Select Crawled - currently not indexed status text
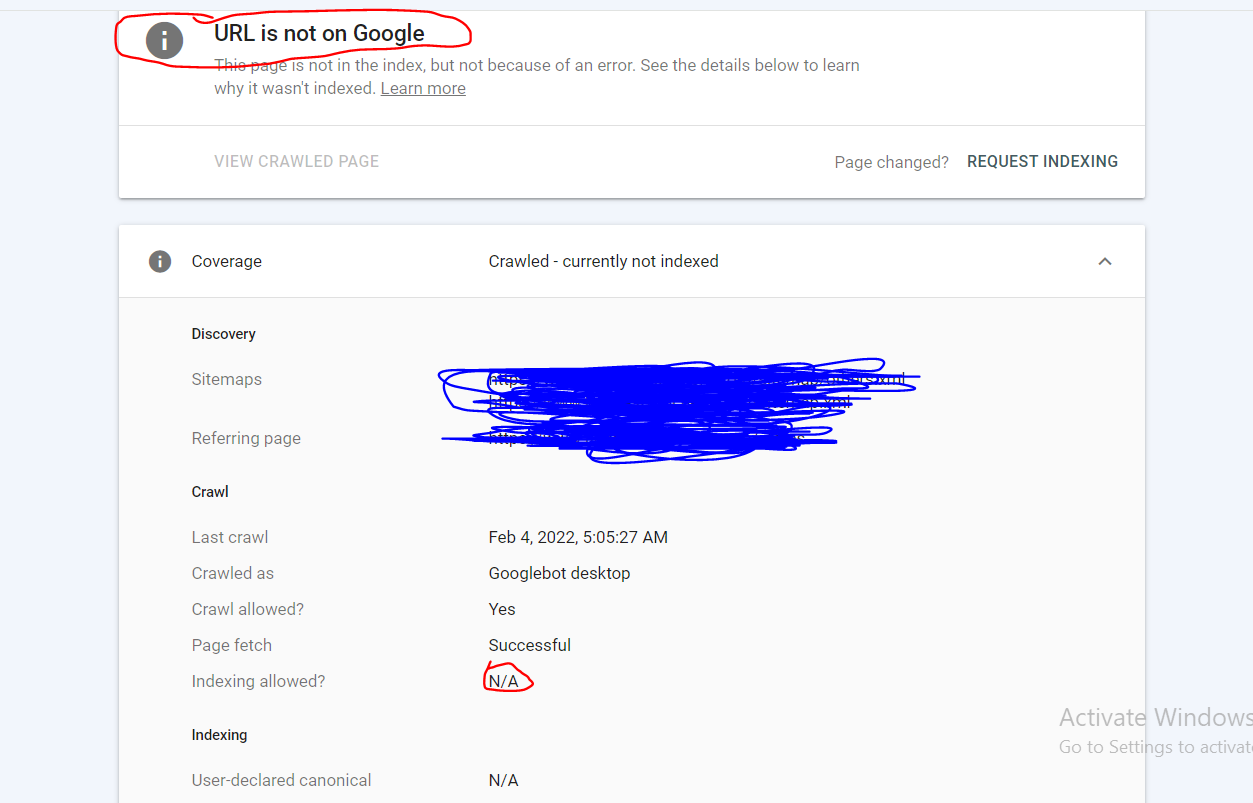The height and width of the screenshot is (803, 1253). click(603, 262)
